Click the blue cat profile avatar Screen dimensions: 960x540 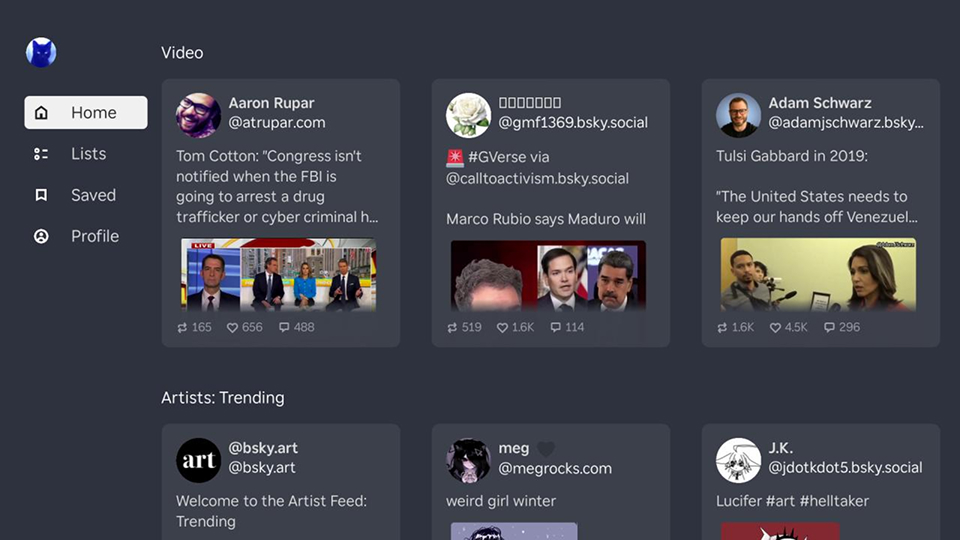click(x=41, y=52)
